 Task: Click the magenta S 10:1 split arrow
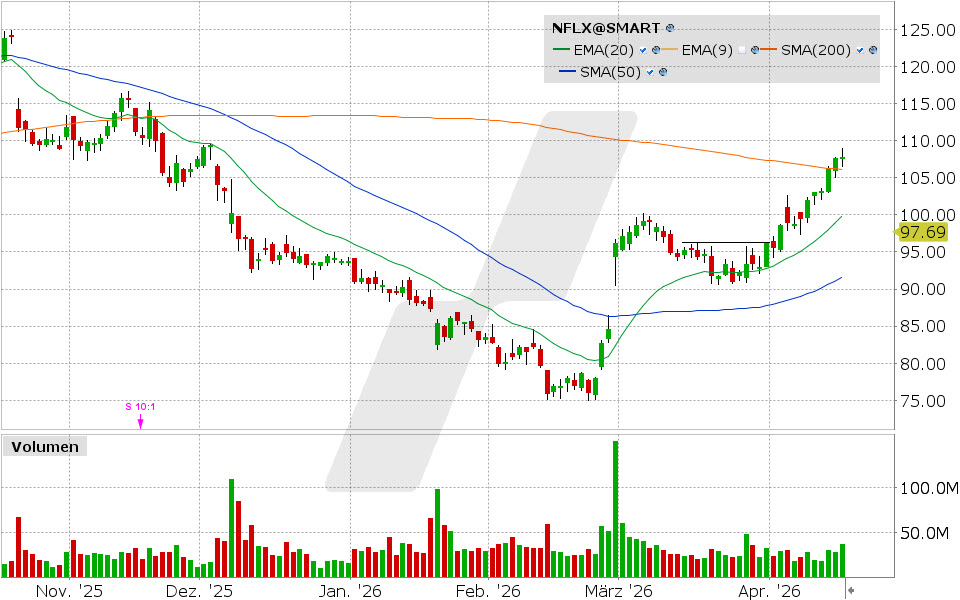tap(140, 418)
